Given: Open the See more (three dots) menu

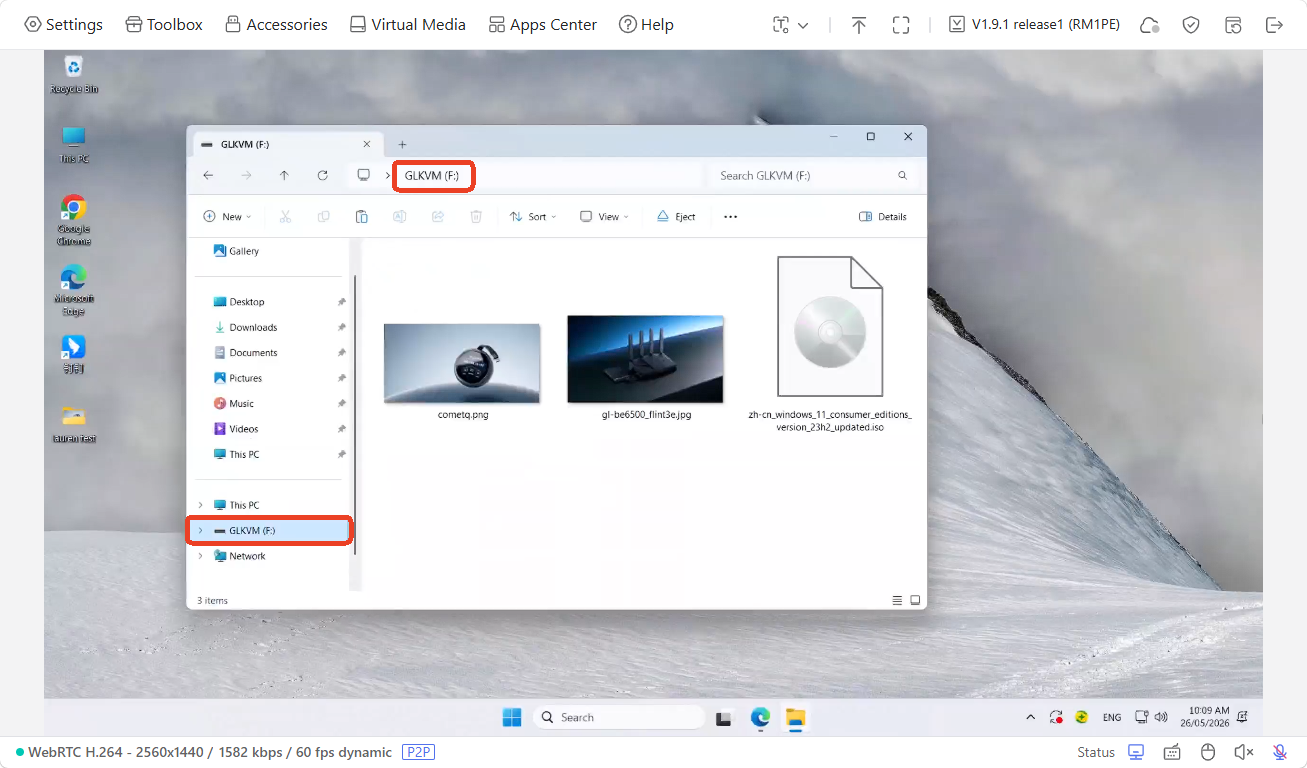Looking at the screenshot, I should tap(730, 216).
